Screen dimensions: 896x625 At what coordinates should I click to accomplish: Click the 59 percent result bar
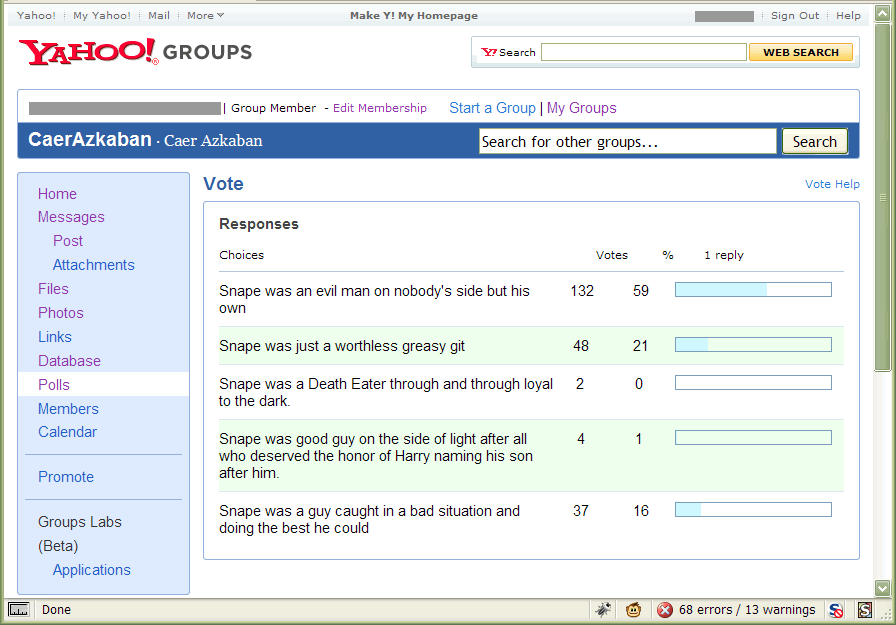(x=753, y=290)
